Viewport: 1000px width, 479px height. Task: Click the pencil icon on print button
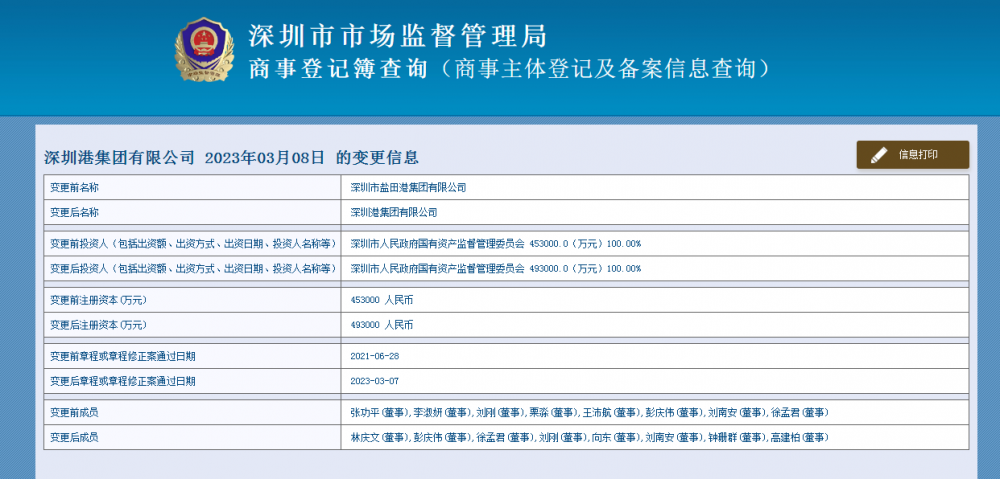point(879,155)
